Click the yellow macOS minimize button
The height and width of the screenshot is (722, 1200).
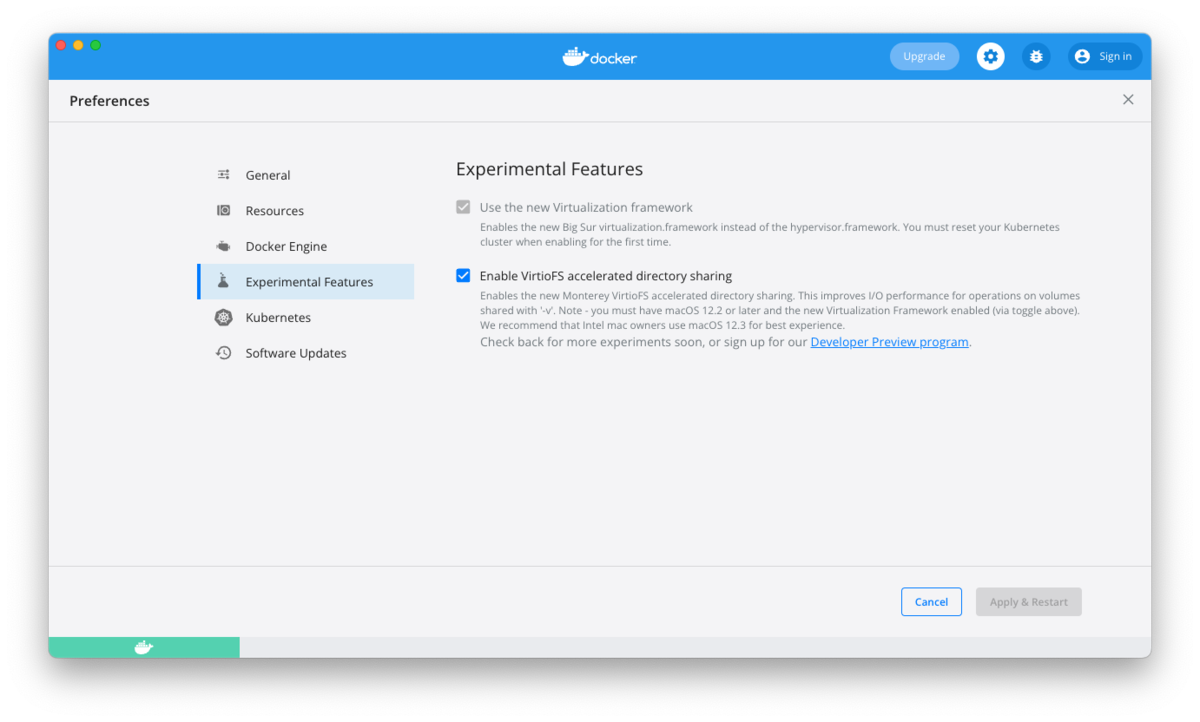tap(78, 45)
